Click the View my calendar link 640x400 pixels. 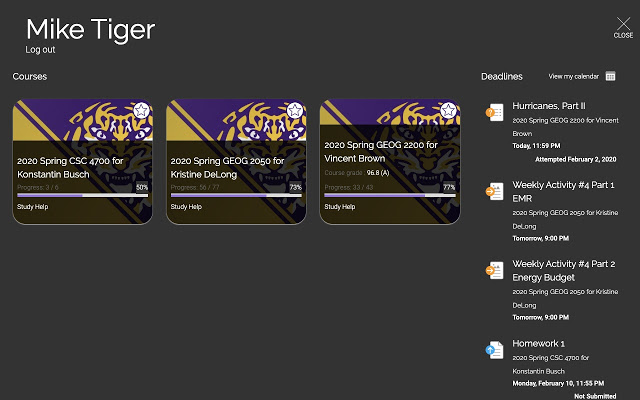tap(573, 76)
